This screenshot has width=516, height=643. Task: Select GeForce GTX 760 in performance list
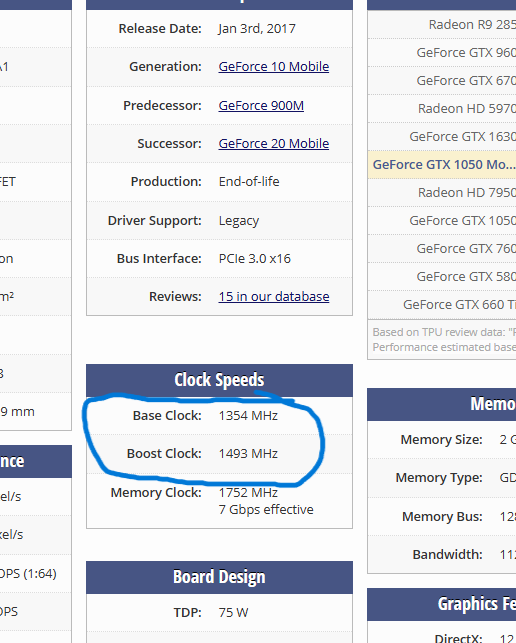(466, 249)
